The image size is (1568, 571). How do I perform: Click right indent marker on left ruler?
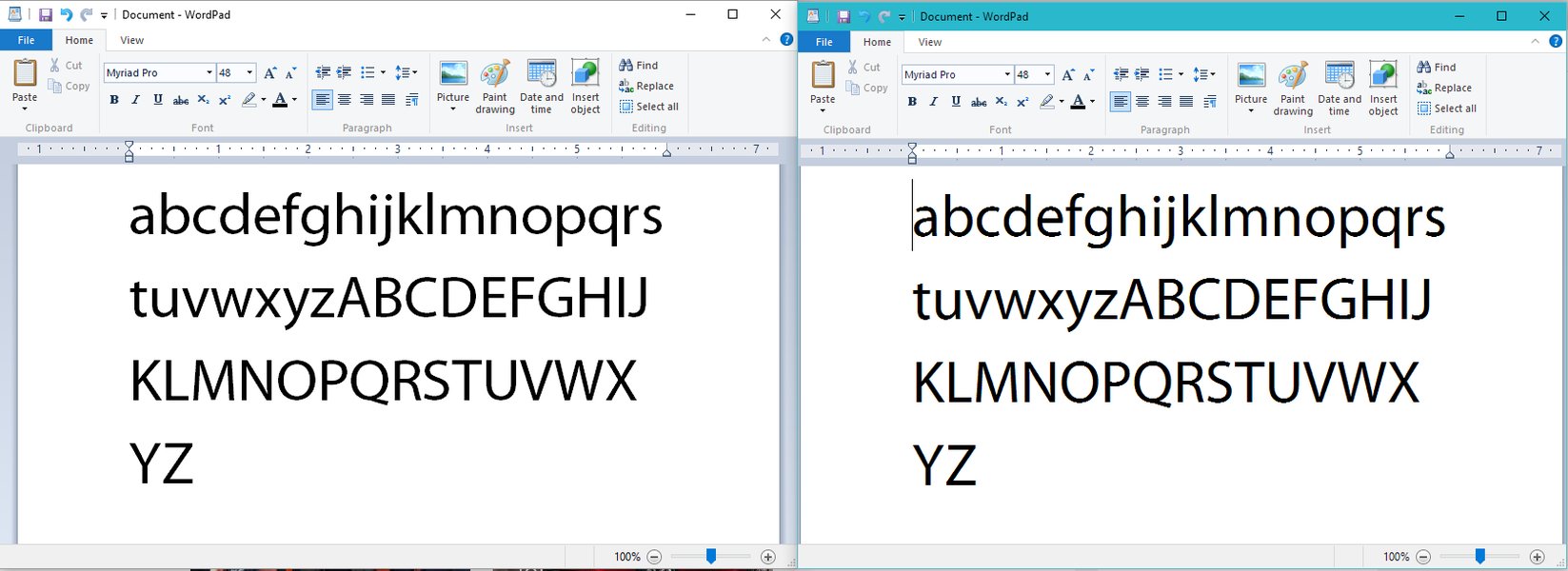click(666, 151)
